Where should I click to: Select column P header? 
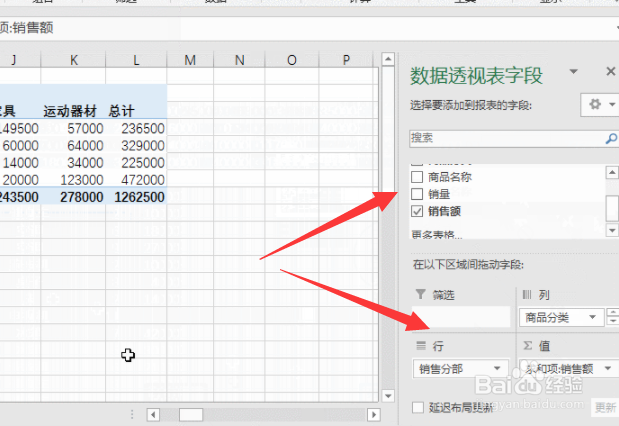pyautogui.click(x=346, y=60)
